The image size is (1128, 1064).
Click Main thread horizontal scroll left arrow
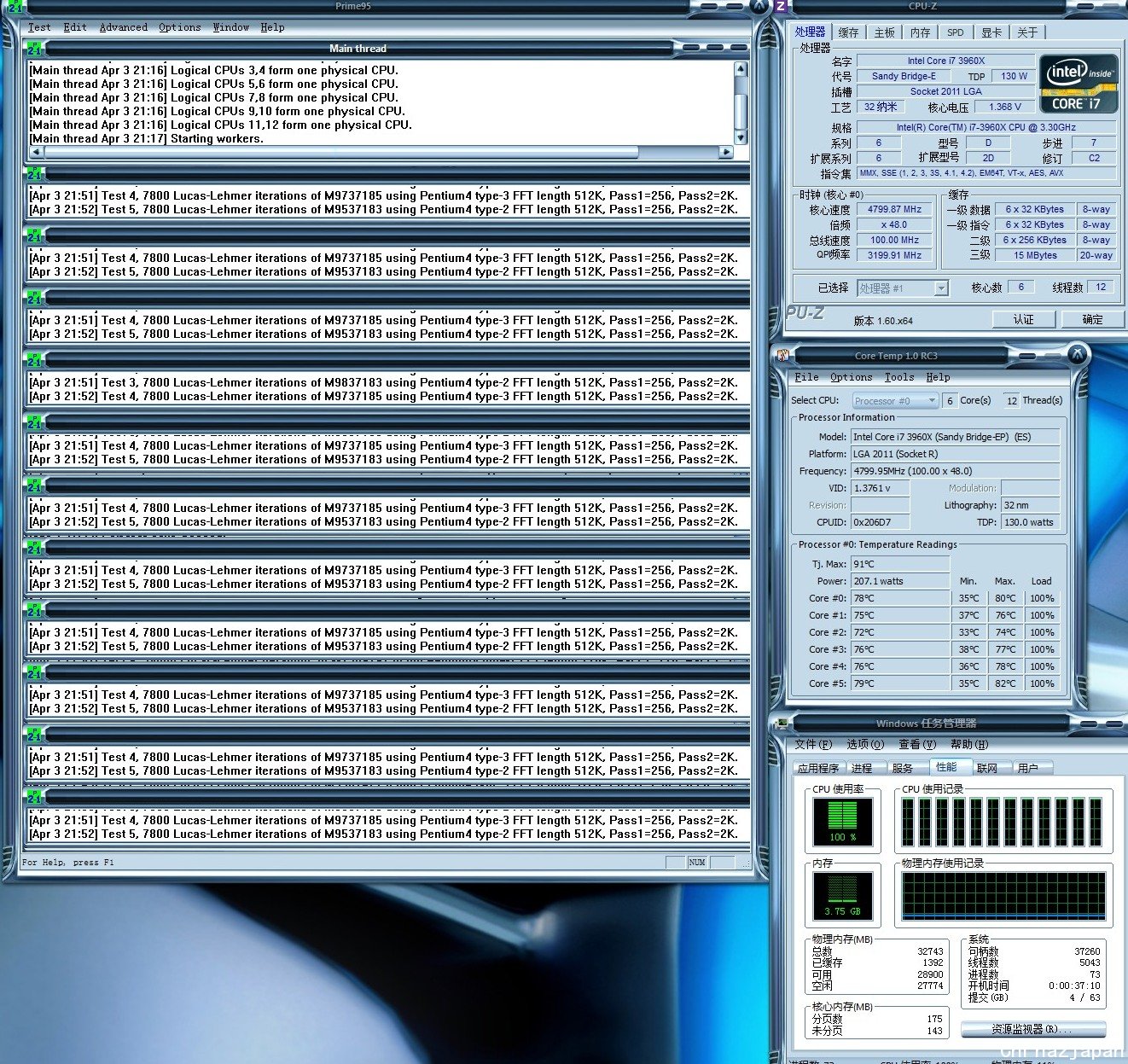pyautogui.click(x=37, y=152)
